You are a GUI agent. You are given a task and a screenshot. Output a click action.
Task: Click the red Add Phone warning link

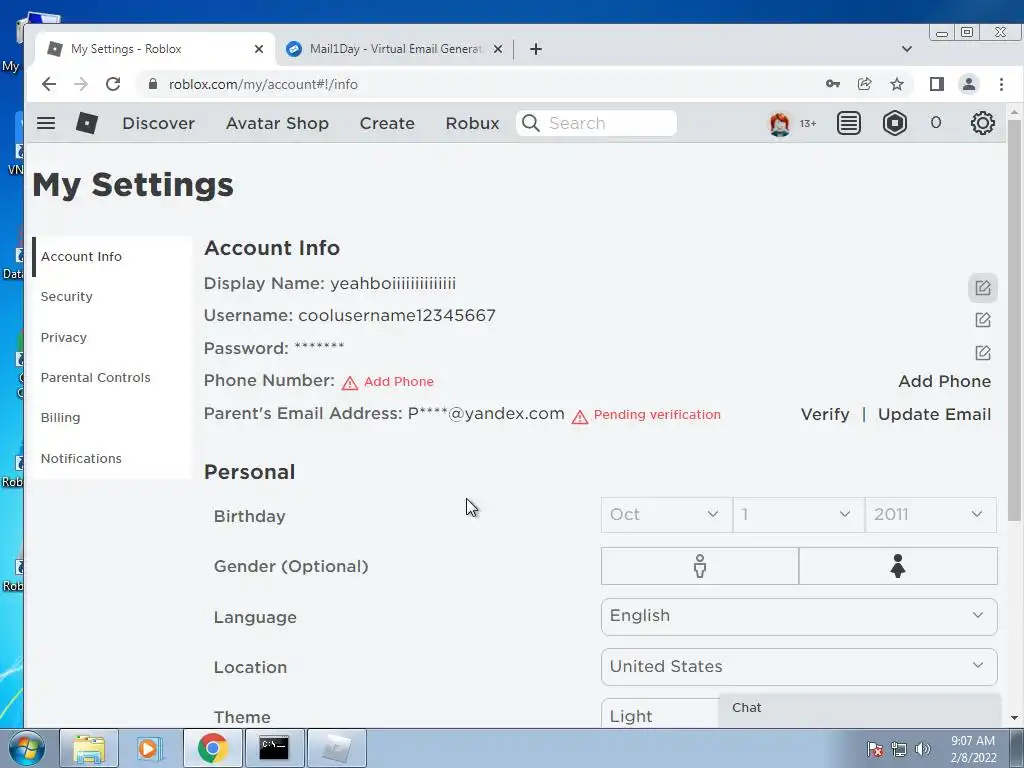(x=398, y=382)
